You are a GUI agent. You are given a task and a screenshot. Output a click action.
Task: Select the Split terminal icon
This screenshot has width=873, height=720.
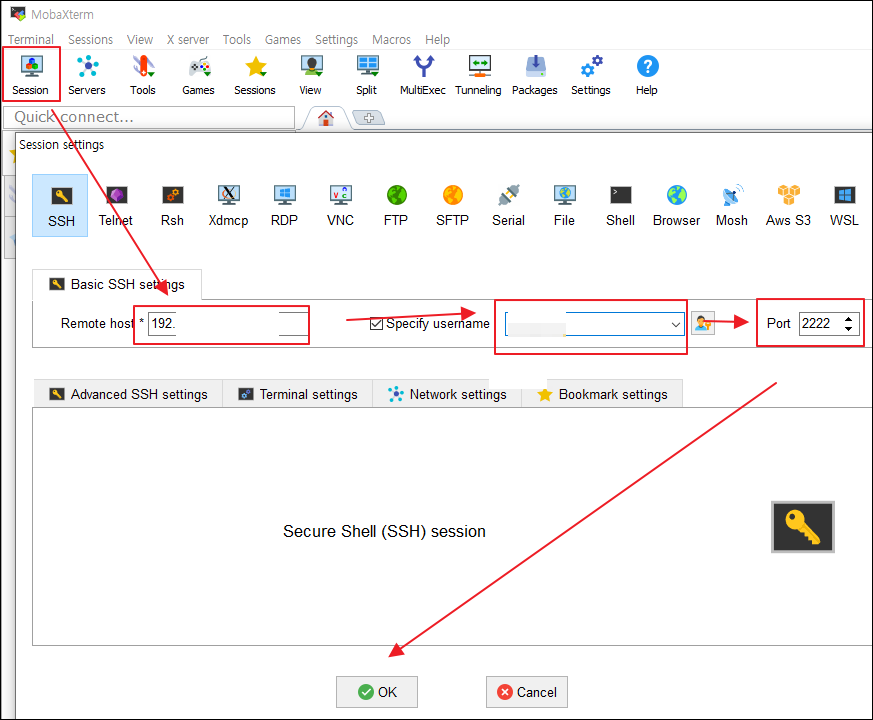367,75
